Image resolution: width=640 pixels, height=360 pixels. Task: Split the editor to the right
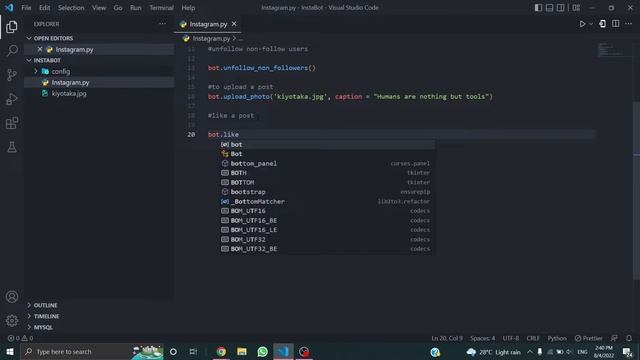click(616, 24)
